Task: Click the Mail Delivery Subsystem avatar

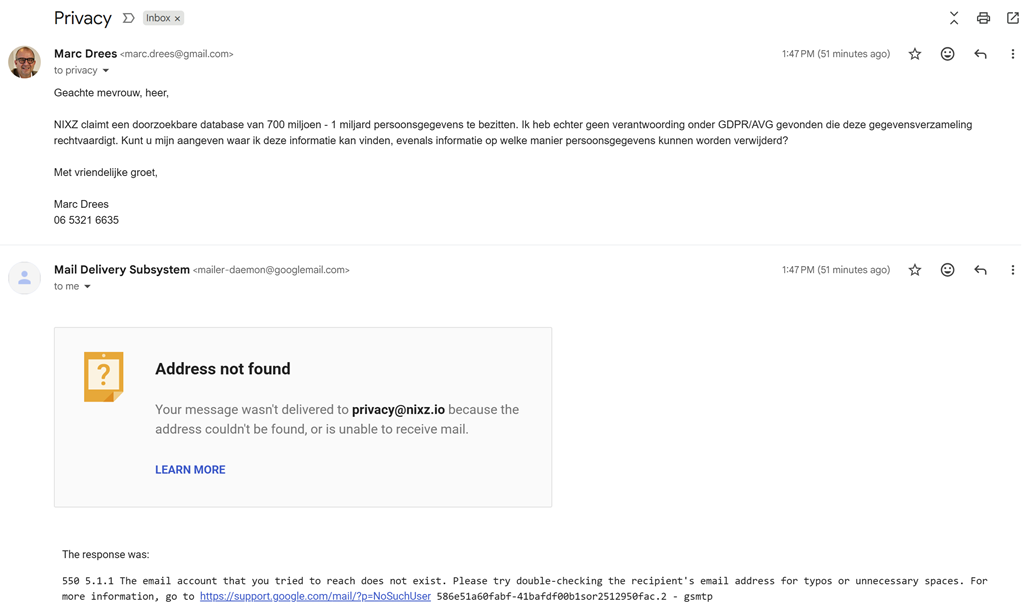Action: pyautogui.click(x=24, y=278)
